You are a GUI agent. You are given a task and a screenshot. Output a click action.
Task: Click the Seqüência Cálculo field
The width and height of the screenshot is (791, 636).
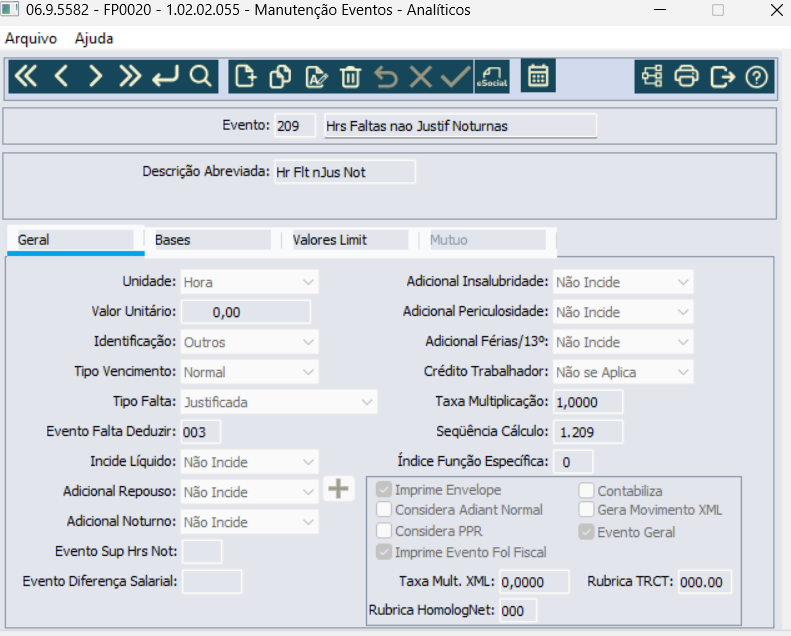tap(588, 432)
